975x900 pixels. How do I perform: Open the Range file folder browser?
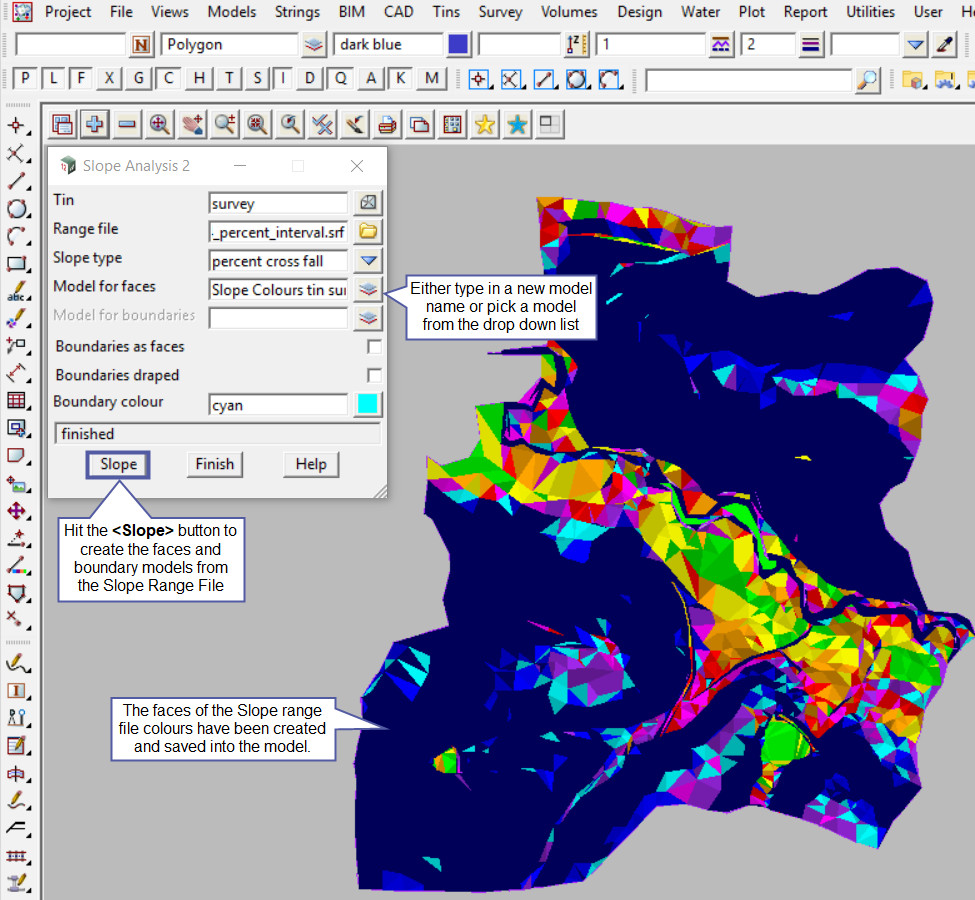(x=368, y=232)
